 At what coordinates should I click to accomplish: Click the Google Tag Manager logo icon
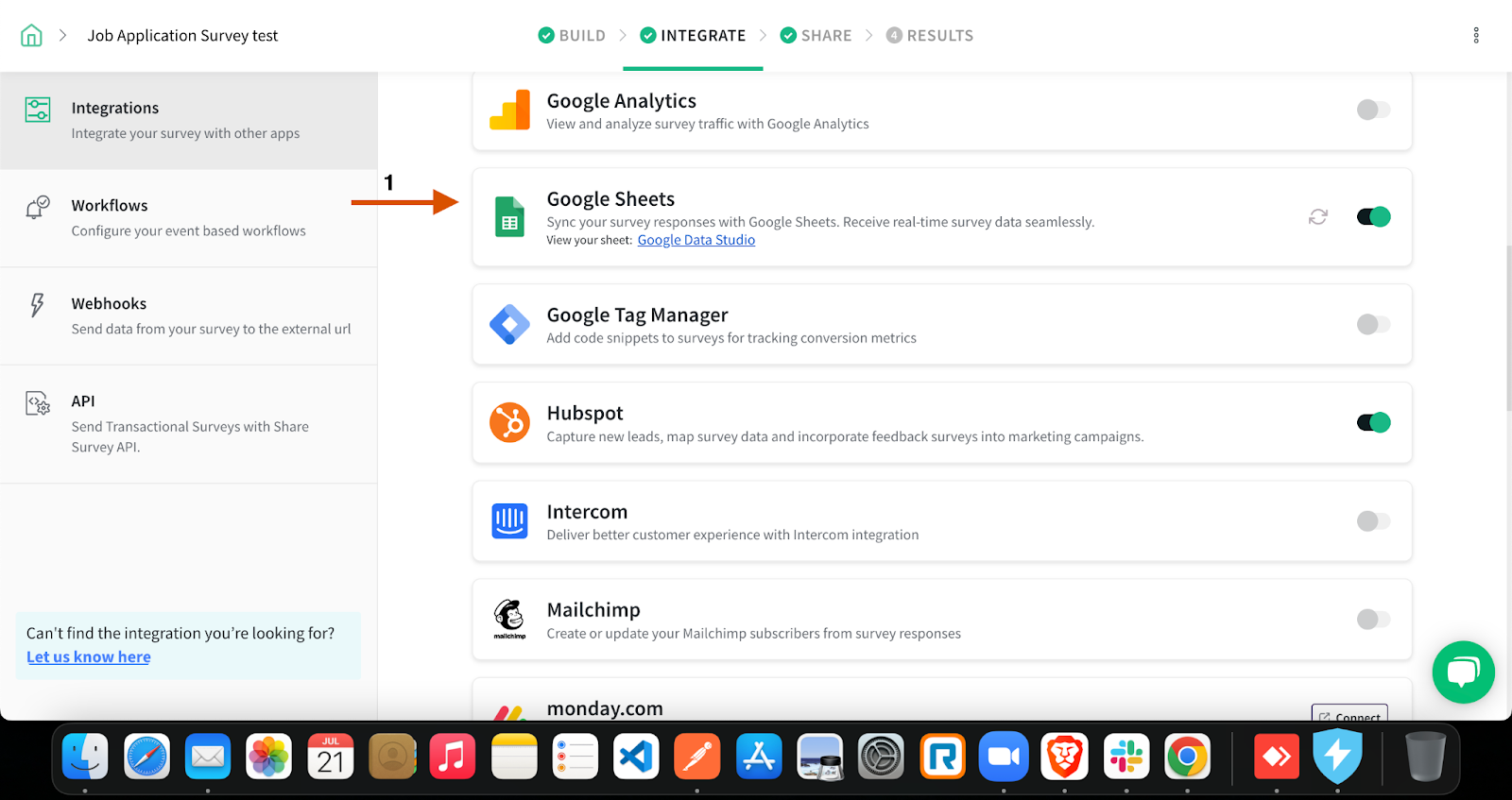(x=509, y=325)
